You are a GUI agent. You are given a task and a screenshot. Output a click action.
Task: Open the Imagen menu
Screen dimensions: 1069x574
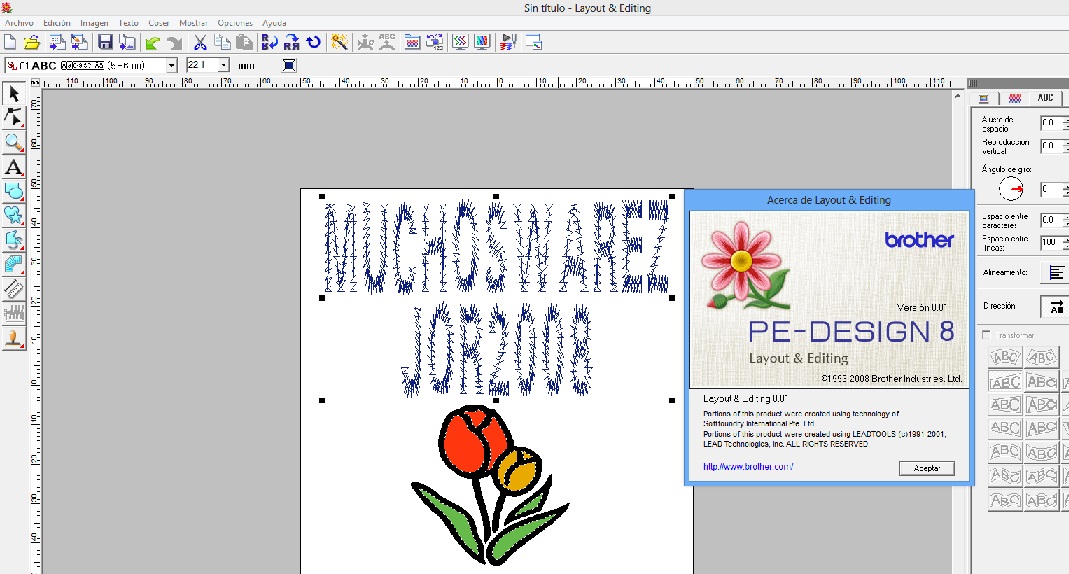(x=94, y=22)
